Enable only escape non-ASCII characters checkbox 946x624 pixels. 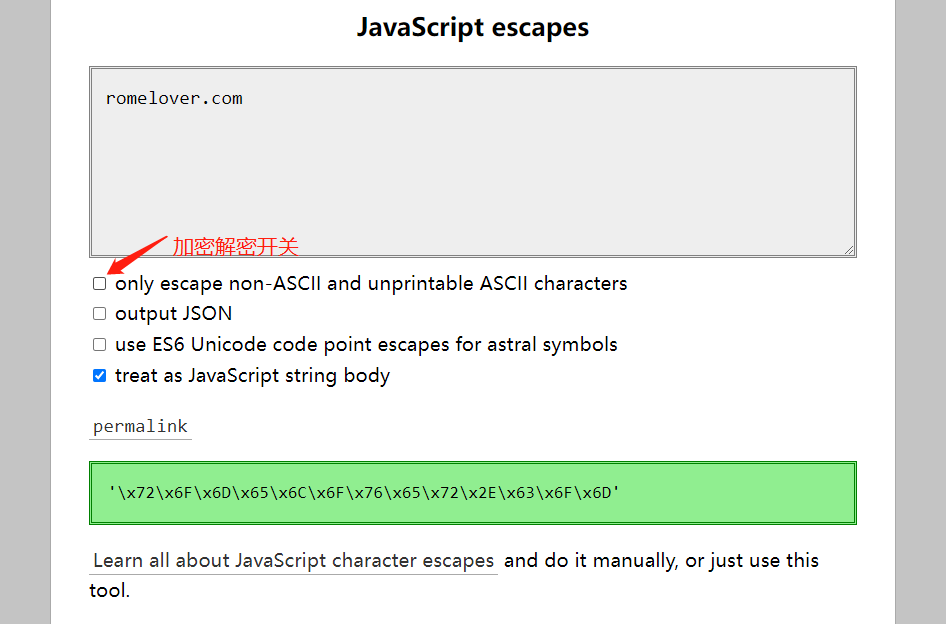click(99, 284)
